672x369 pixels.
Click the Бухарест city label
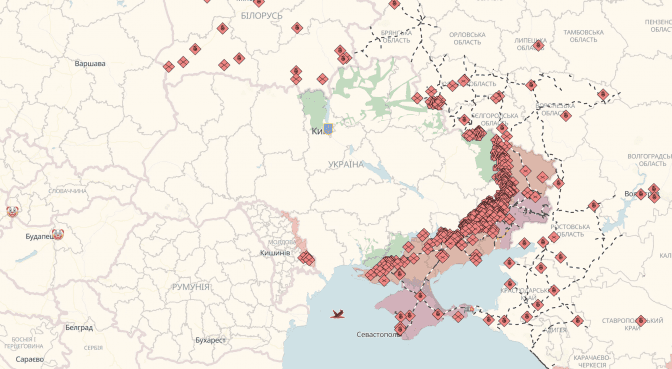coord(210,340)
